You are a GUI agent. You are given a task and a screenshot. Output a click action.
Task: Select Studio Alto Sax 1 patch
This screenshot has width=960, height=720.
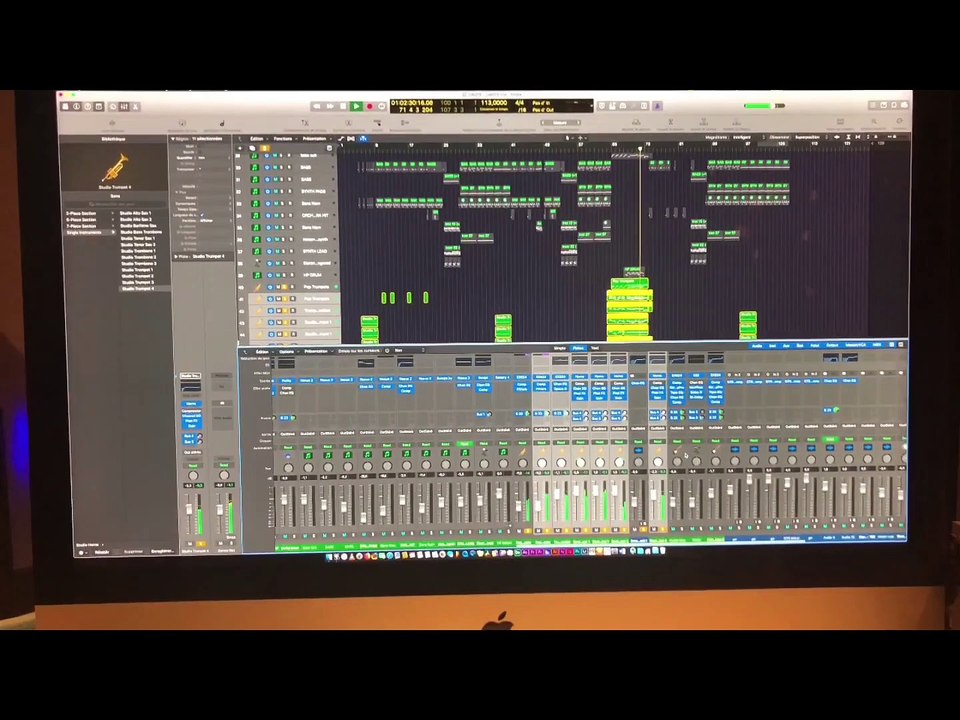click(x=136, y=213)
